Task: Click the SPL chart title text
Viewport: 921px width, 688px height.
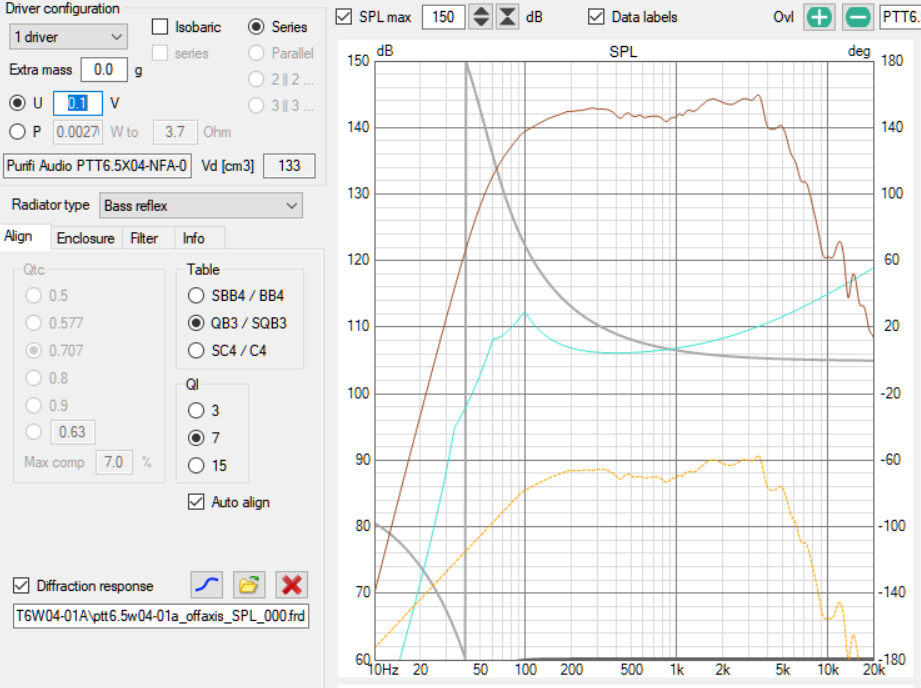Action: [623, 52]
